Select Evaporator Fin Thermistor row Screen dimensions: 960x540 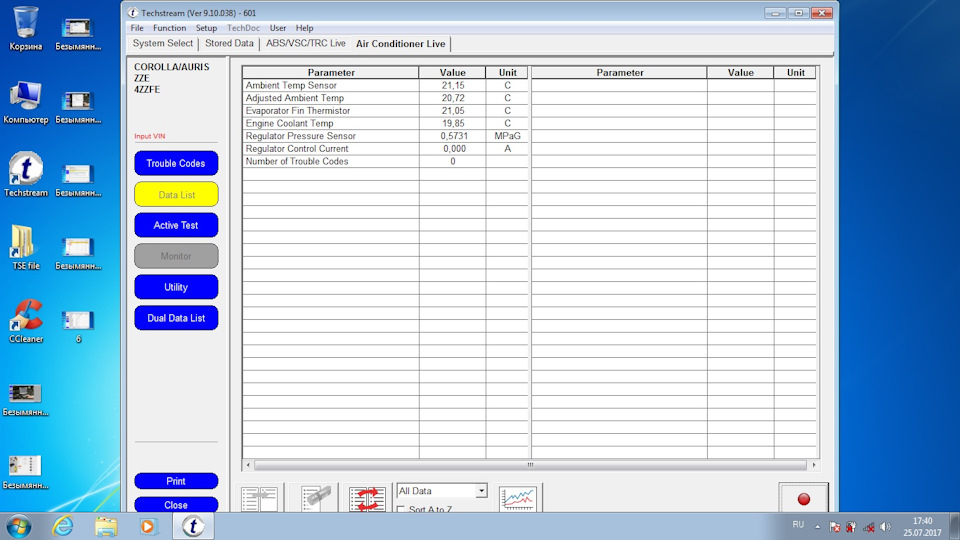point(385,111)
